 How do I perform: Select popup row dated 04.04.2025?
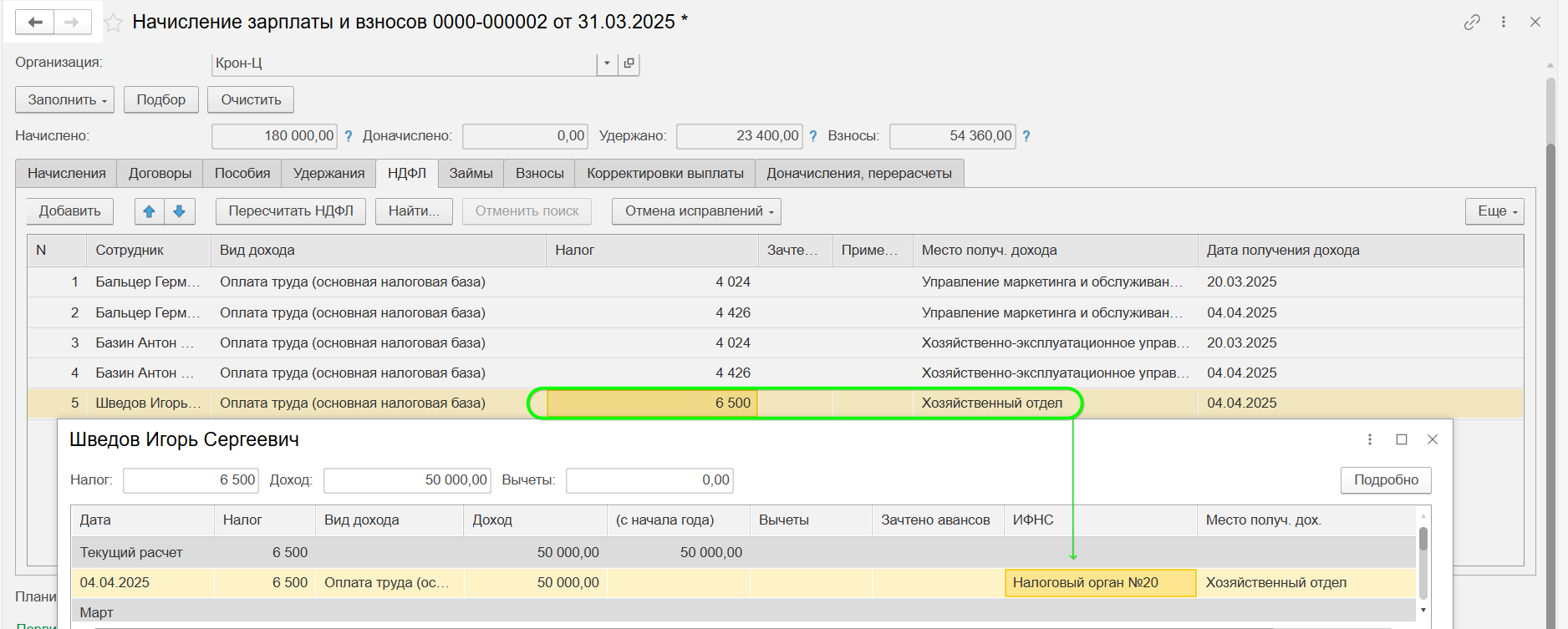[x=744, y=583]
